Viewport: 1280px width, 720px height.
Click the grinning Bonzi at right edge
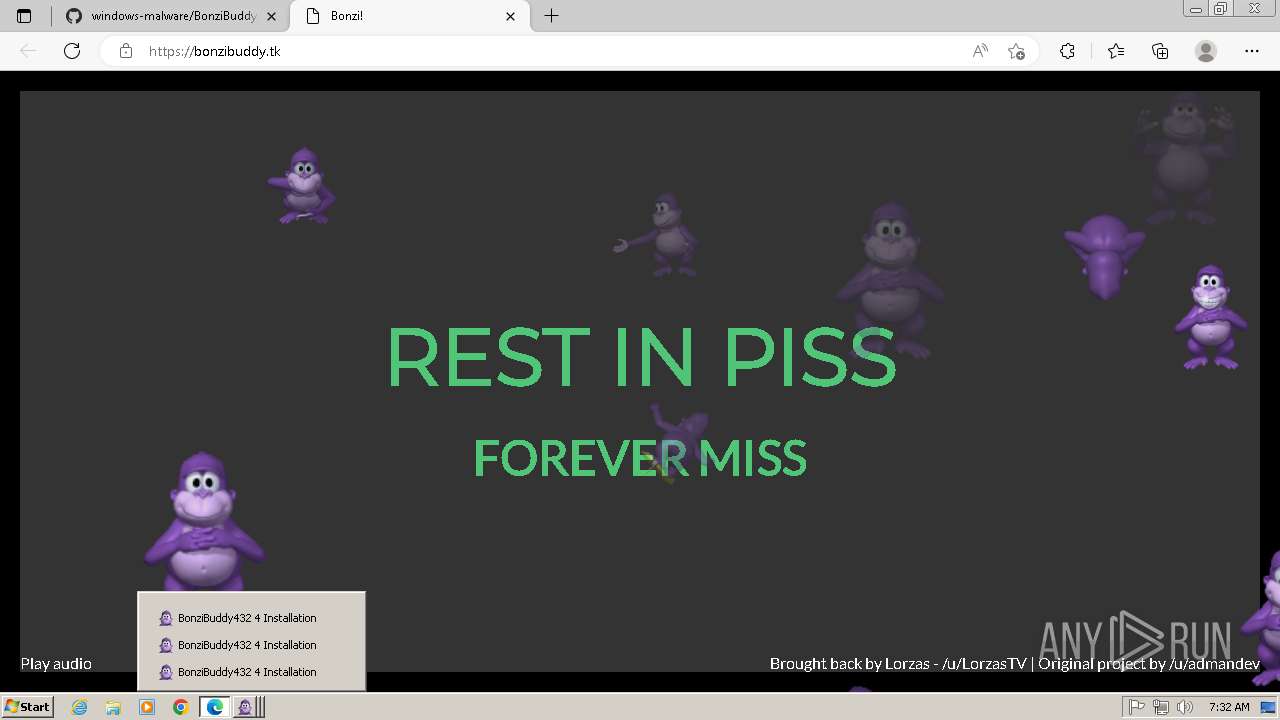coord(1210,317)
